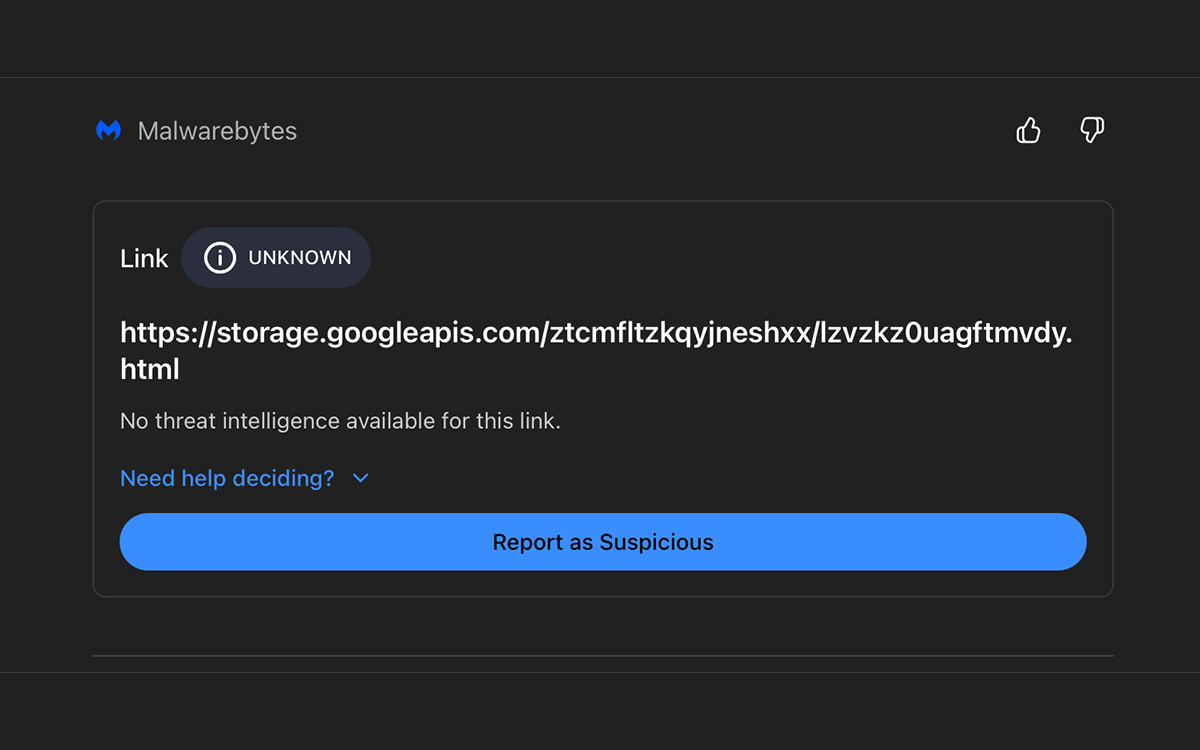Click the storage.googleapis.com domain in the URL

379,333
